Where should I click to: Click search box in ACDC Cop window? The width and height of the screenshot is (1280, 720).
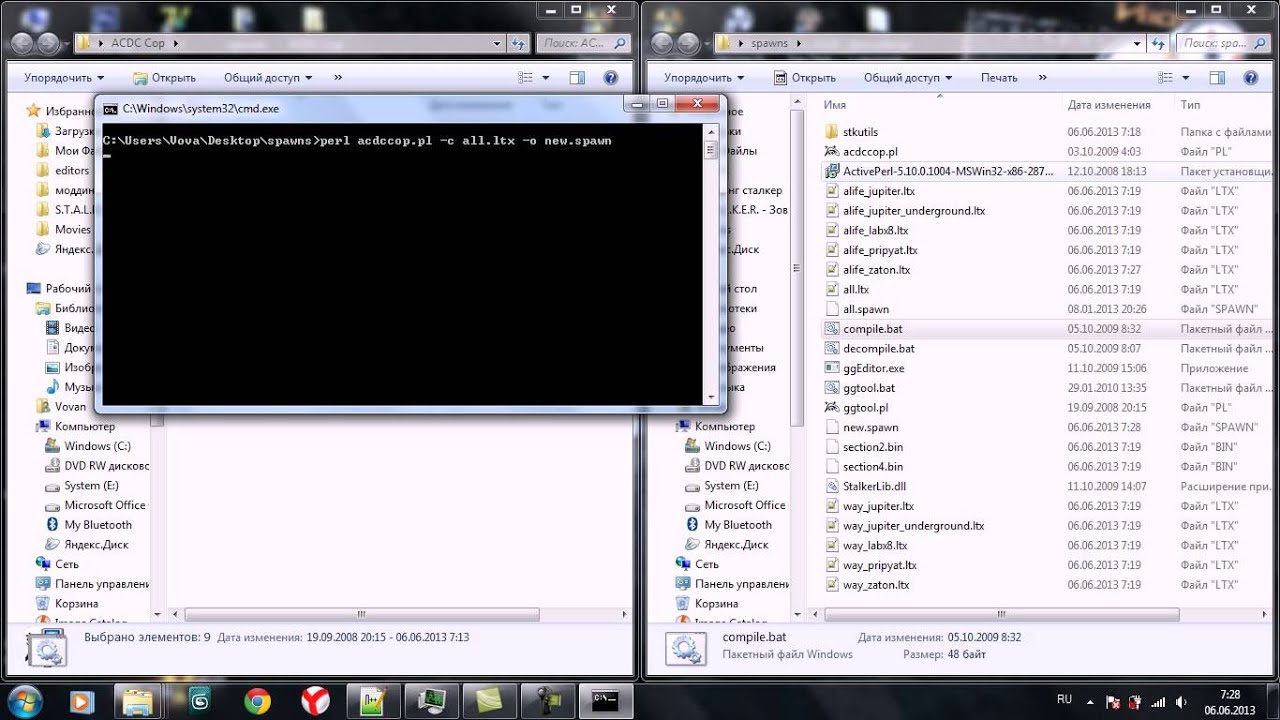tap(584, 44)
